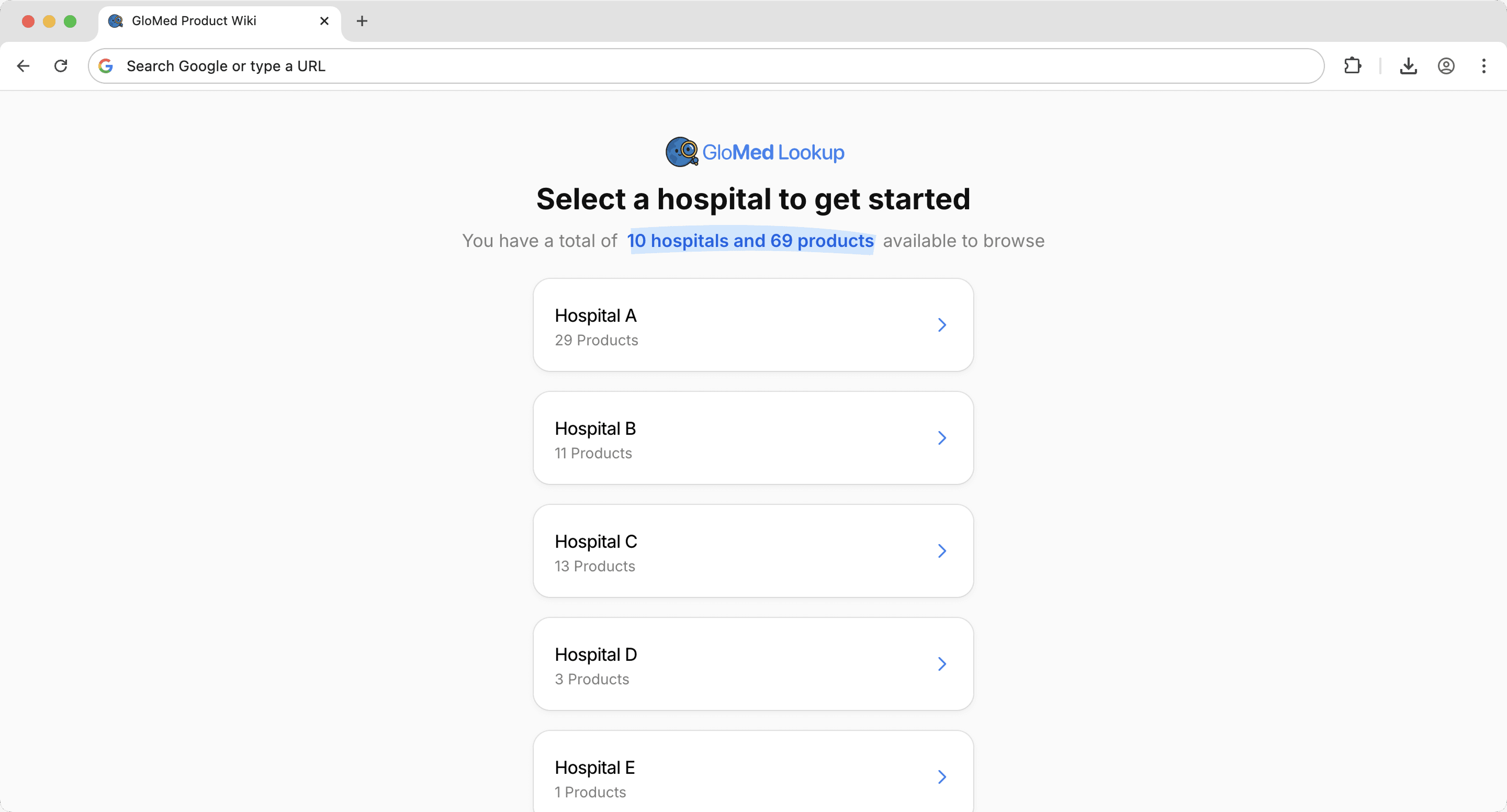Close the GloMed Product Wiki tab
This screenshot has height=812, width=1507.
pos(324,20)
